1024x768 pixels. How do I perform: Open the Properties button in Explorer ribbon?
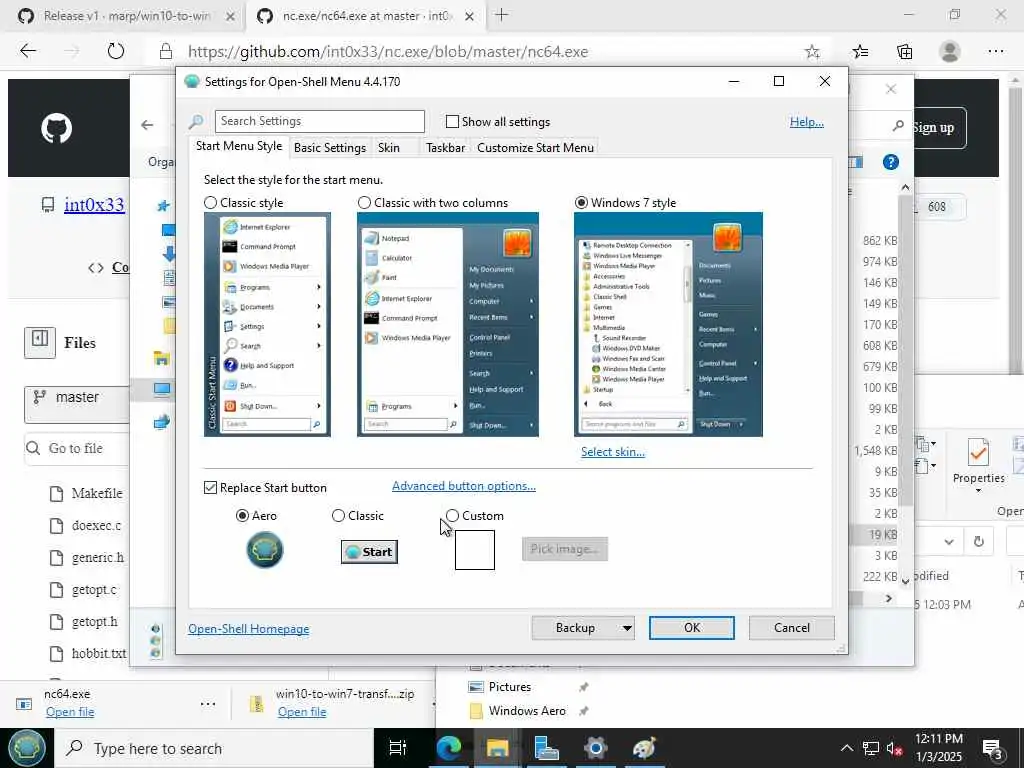pyautogui.click(x=978, y=463)
